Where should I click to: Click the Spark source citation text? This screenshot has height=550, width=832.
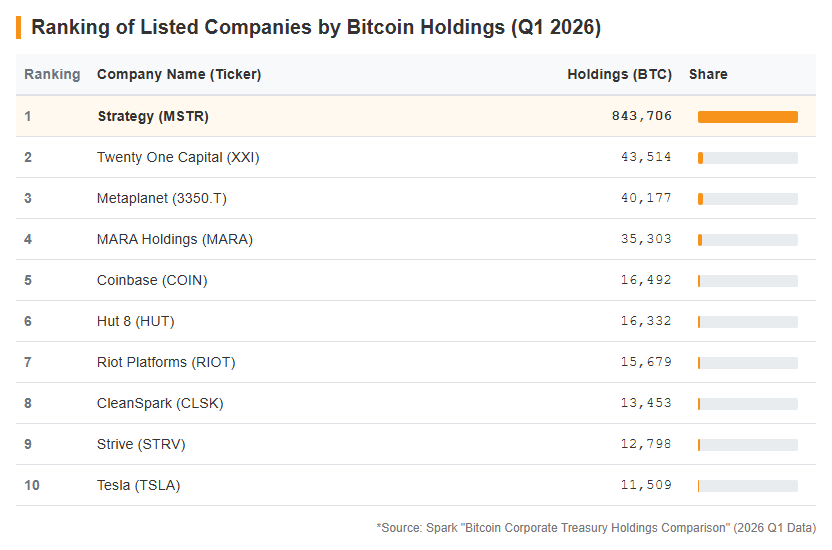(596, 528)
